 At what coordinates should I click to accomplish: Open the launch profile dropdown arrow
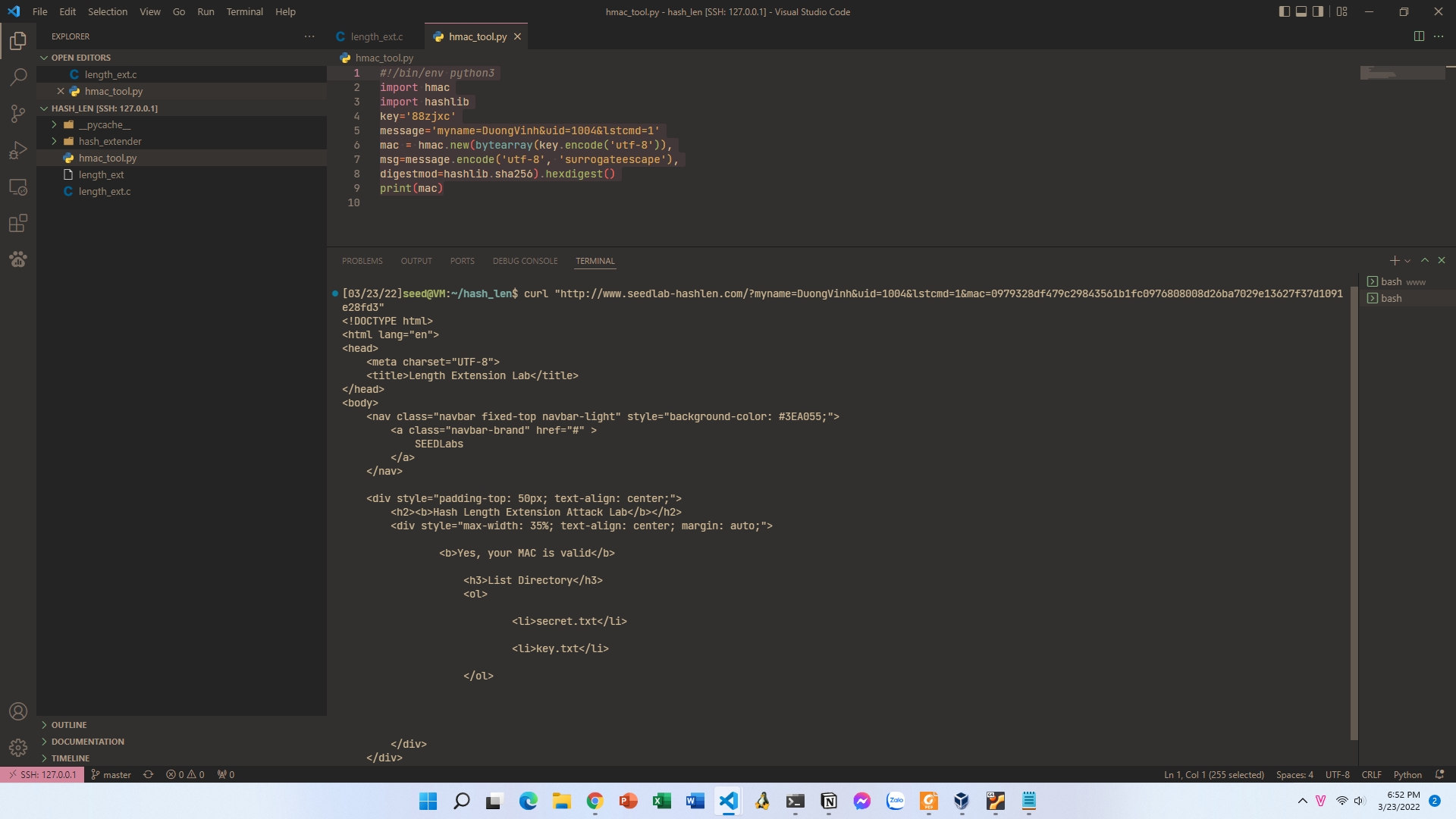click(x=1408, y=261)
